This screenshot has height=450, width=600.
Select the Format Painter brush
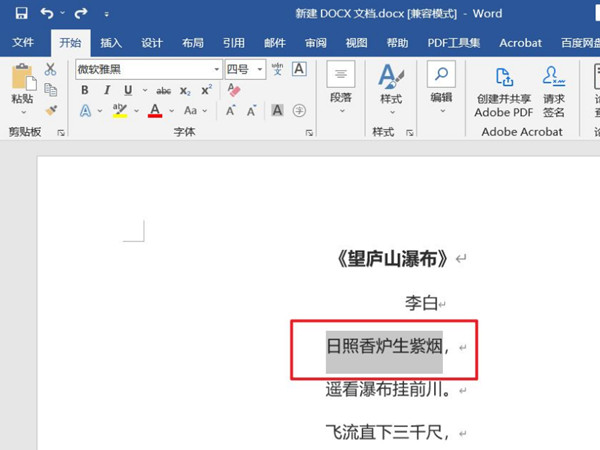click(50, 110)
